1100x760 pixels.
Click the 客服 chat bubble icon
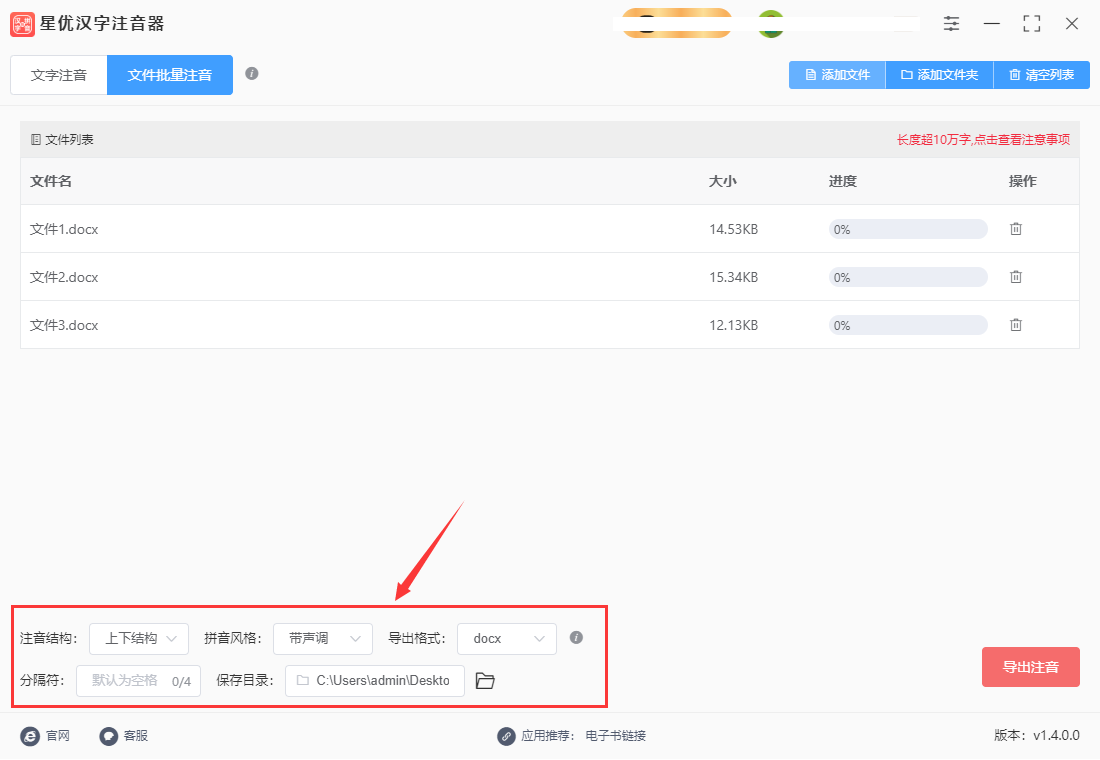tap(108, 736)
